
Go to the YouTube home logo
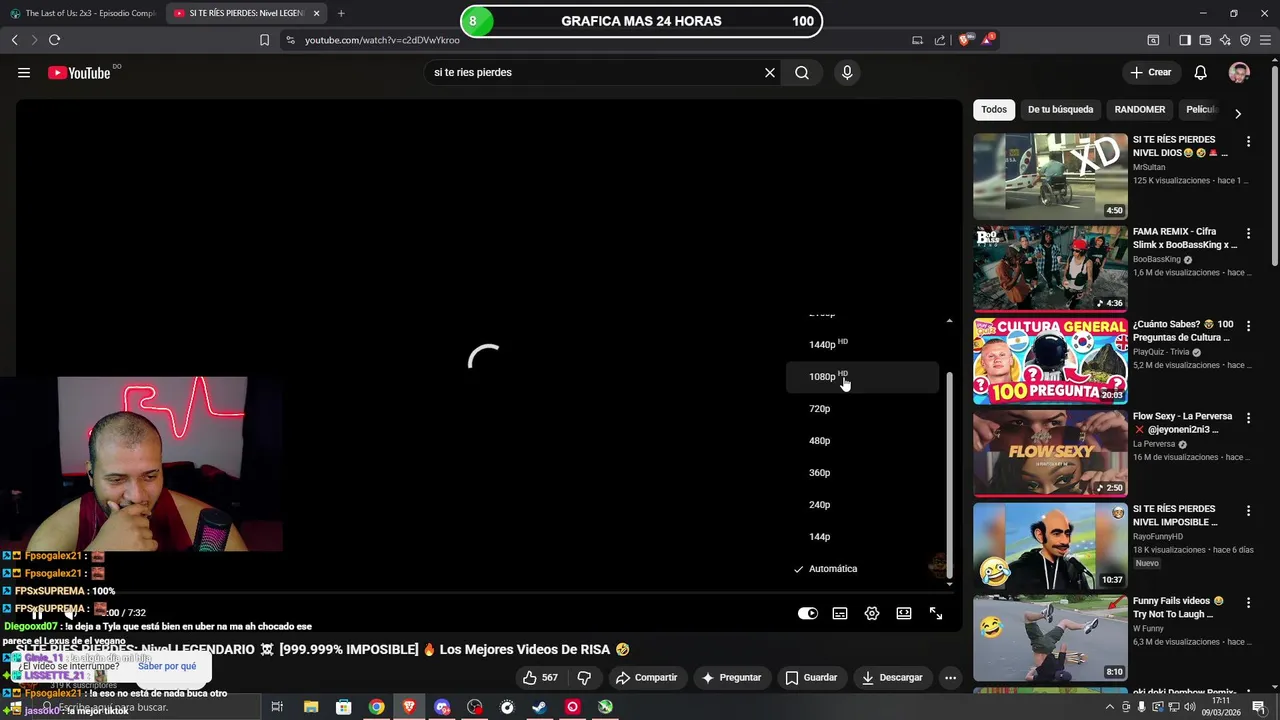pyautogui.click(x=79, y=72)
